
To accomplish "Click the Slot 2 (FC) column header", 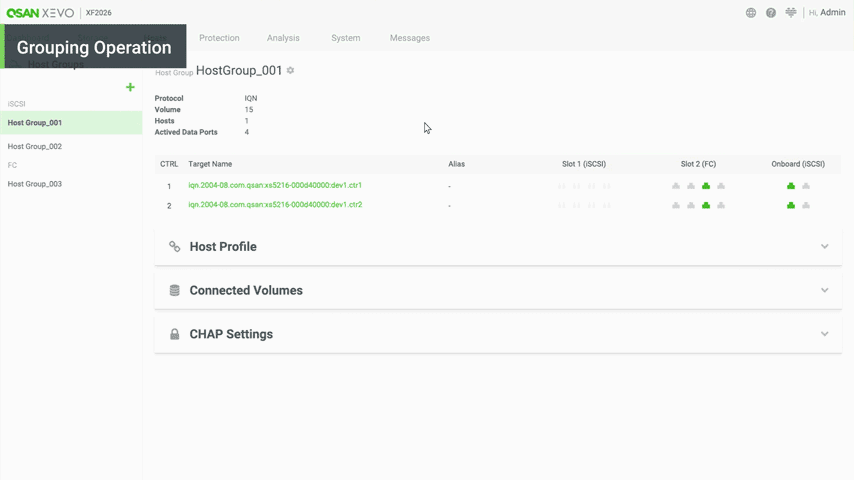I will pos(698,164).
